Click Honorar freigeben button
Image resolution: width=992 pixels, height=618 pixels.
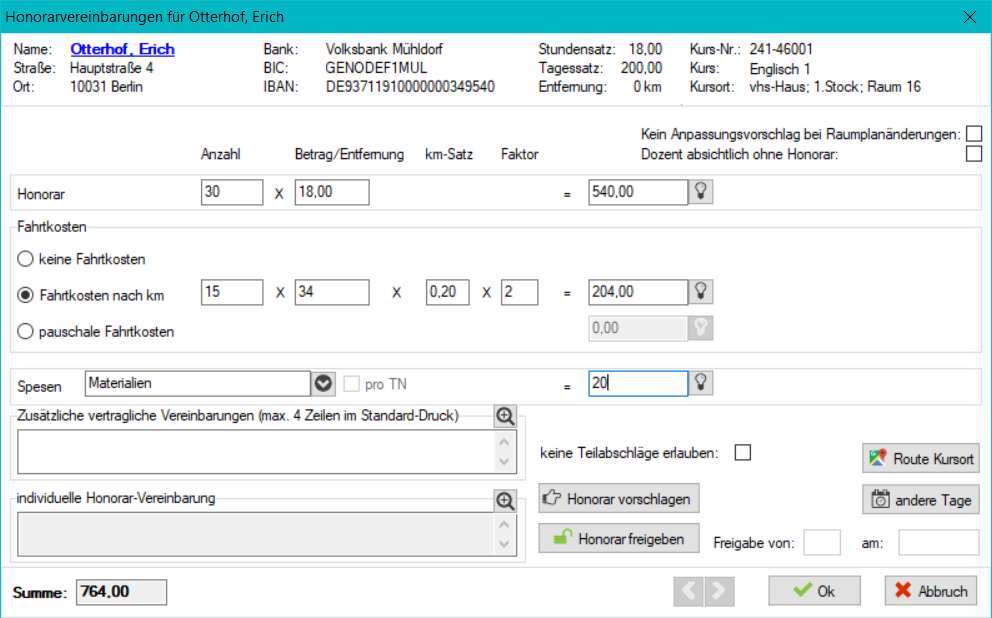click(619, 538)
